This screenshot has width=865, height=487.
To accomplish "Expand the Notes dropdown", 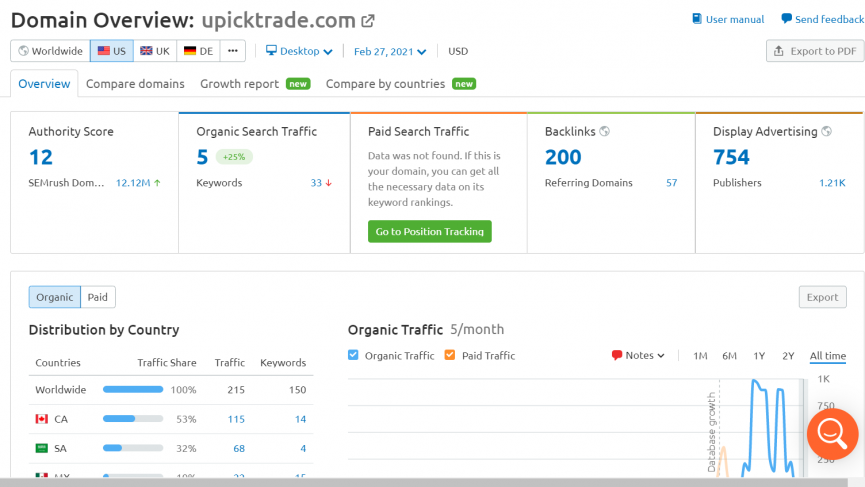I will pyautogui.click(x=638, y=356).
